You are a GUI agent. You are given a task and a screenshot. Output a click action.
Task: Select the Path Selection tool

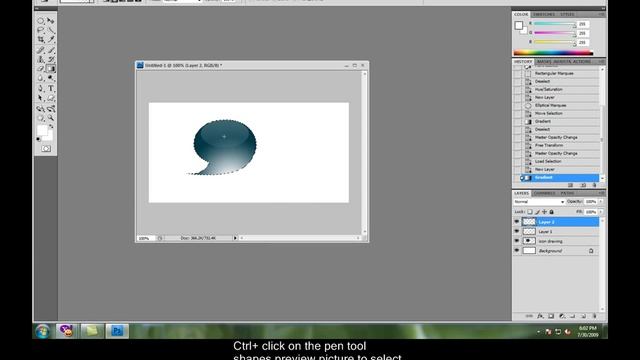coord(40,98)
